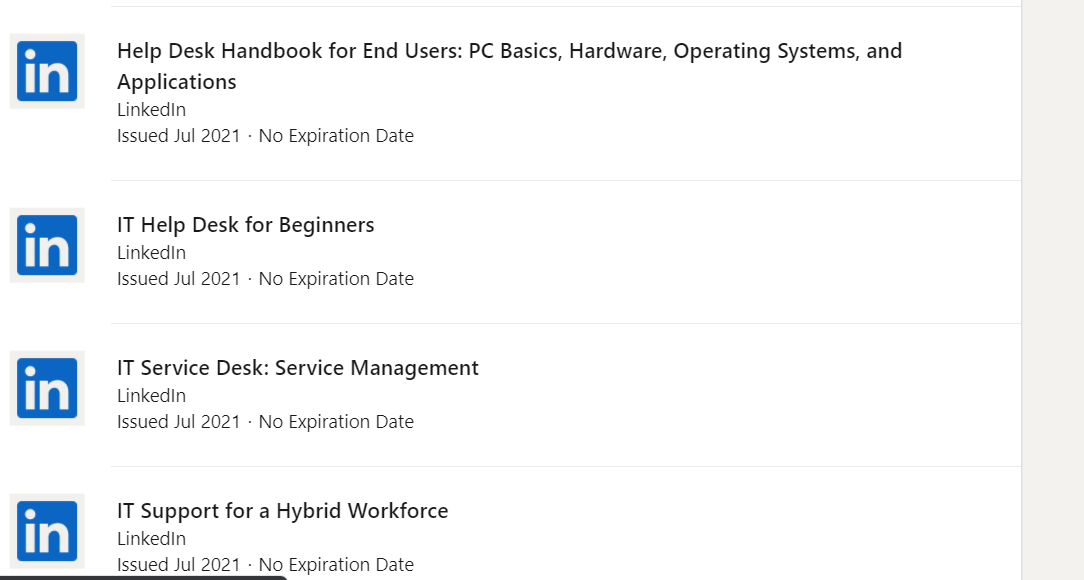1084x580 pixels.
Task: Click the LinkedIn issuer name under IT Support for a Hybrid Workforce
Action: (x=151, y=539)
